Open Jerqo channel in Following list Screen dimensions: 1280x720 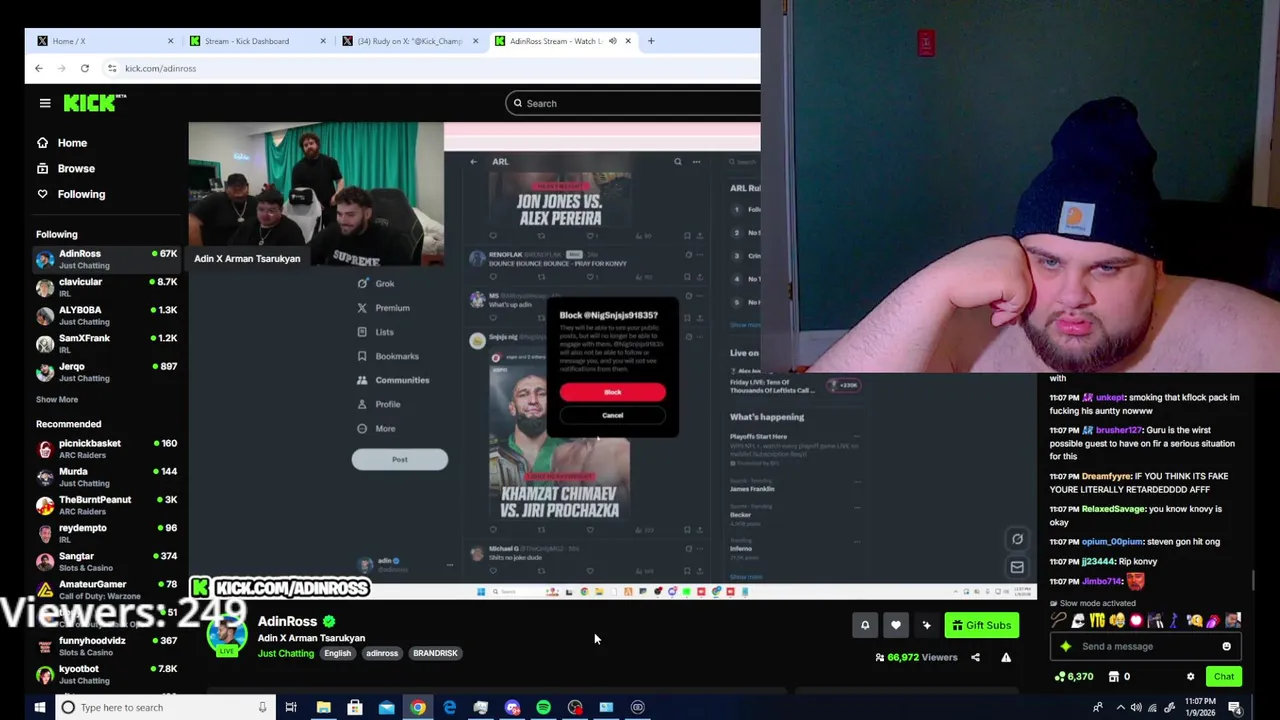(x=106, y=371)
